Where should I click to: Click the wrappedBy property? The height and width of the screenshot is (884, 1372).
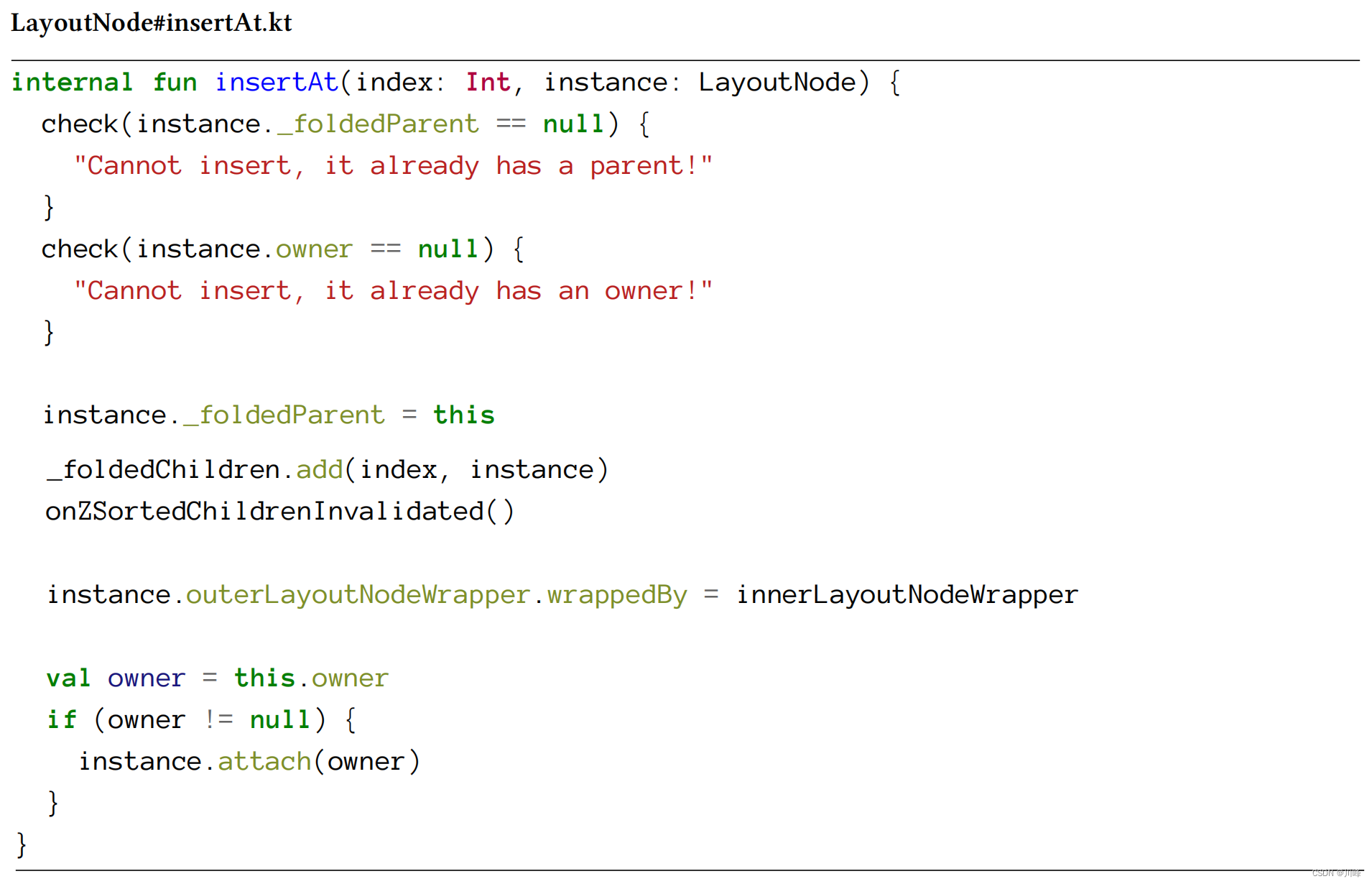(617, 595)
